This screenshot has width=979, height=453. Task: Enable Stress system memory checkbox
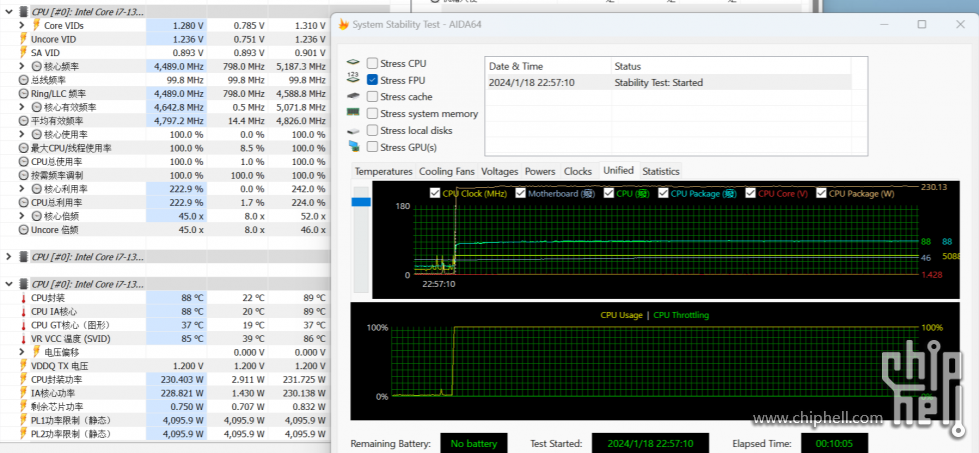pyautogui.click(x=372, y=114)
